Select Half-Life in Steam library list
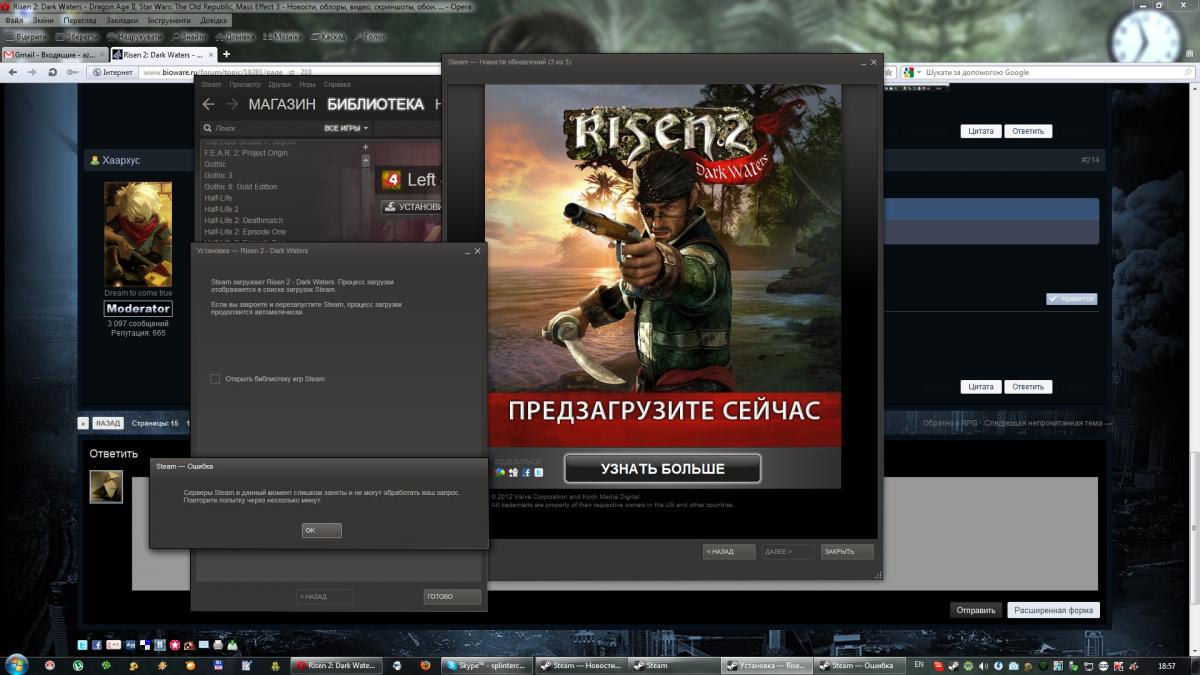 [217, 198]
